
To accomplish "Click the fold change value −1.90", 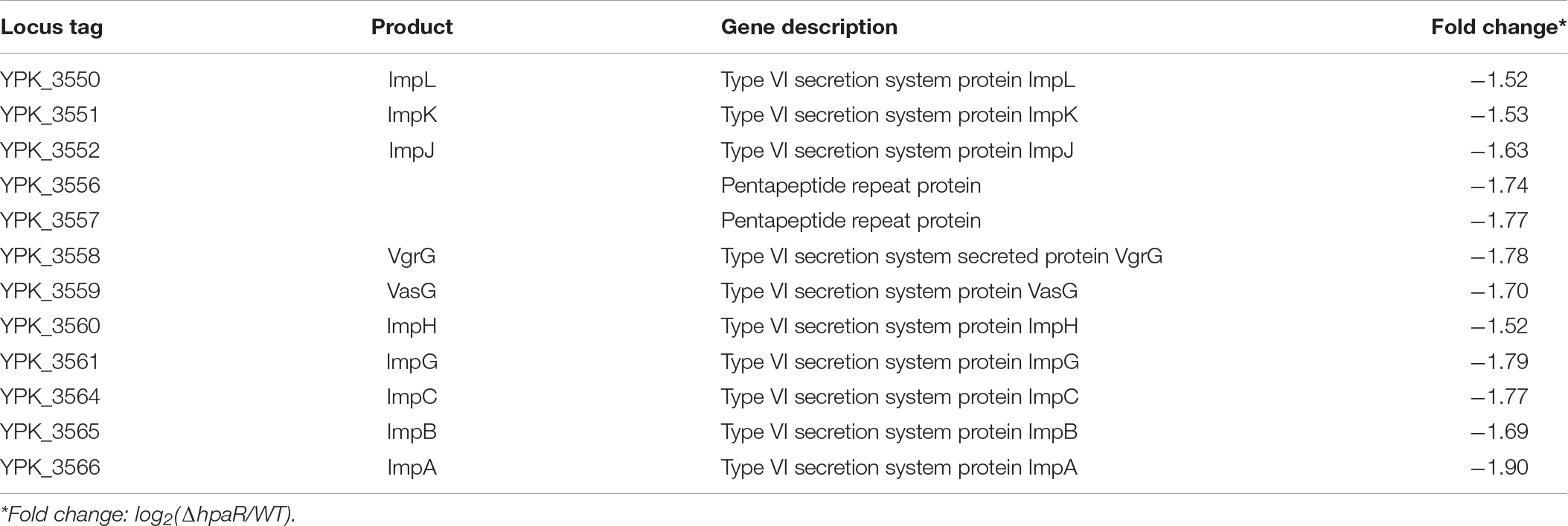I will [x=1499, y=467].
